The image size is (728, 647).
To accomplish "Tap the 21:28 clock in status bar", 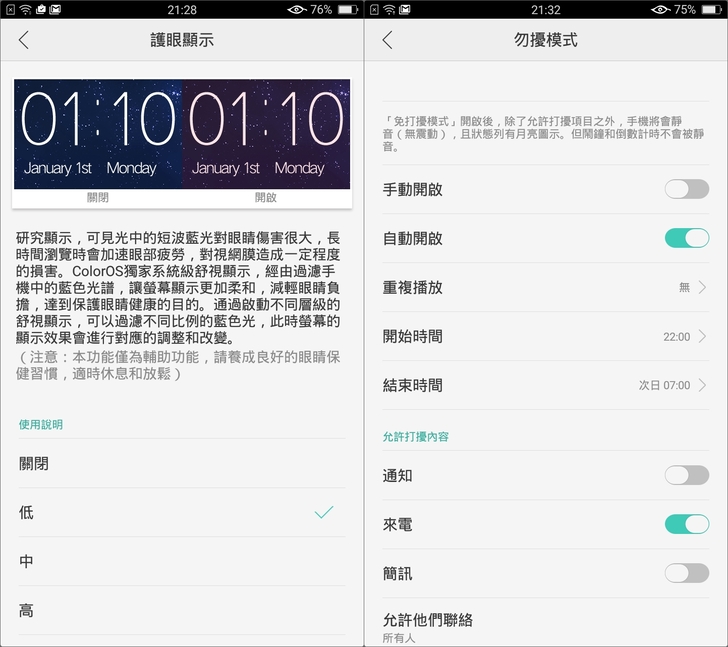I will 182,9.
